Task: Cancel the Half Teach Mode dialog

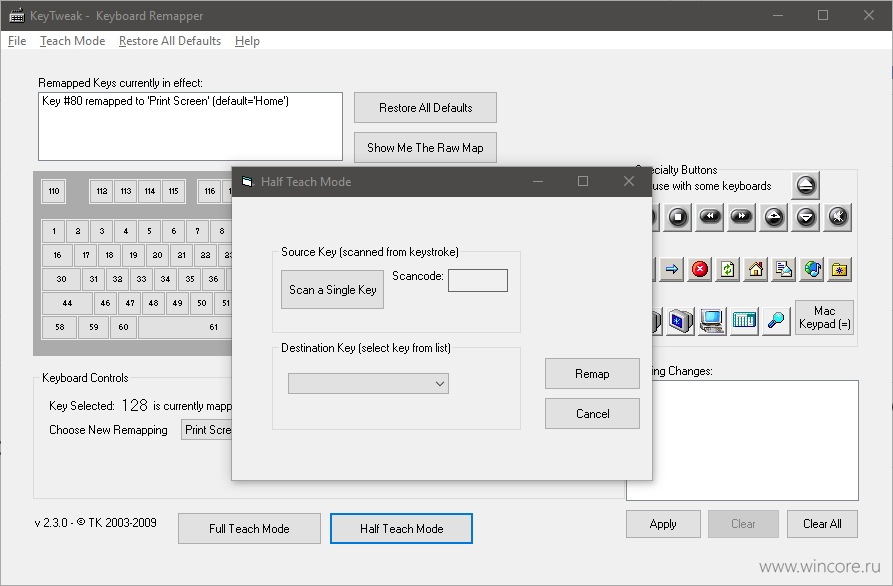Action: (592, 413)
